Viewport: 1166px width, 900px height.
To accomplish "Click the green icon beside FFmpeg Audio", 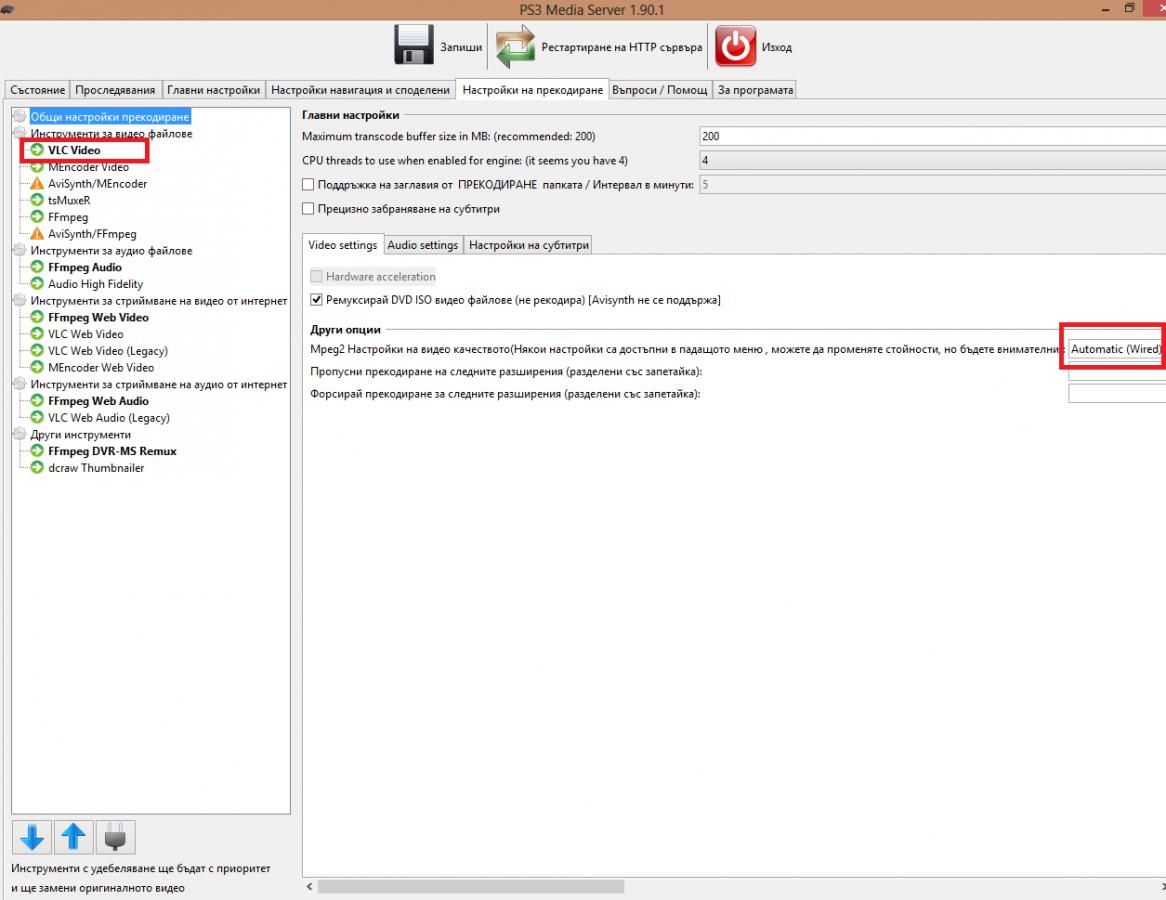I will point(37,267).
